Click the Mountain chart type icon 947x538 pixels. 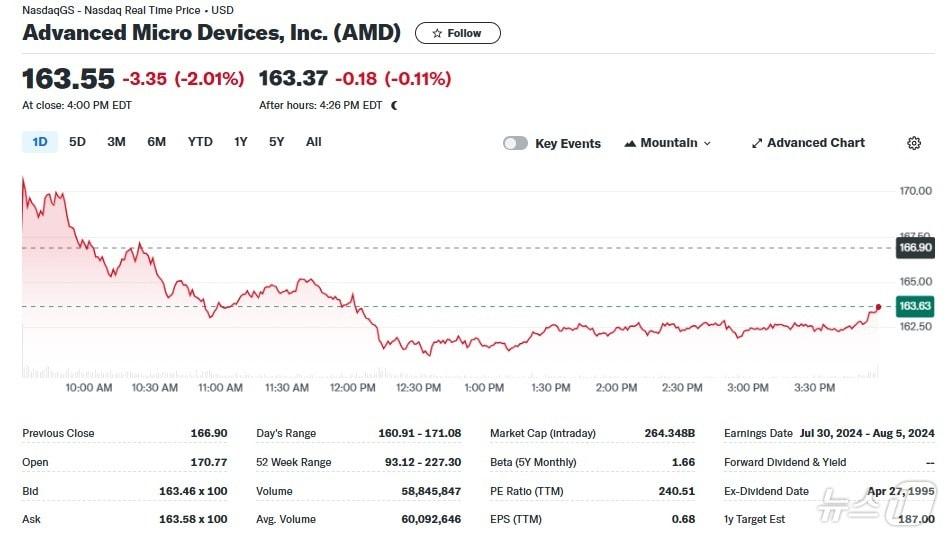coord(630,143)
